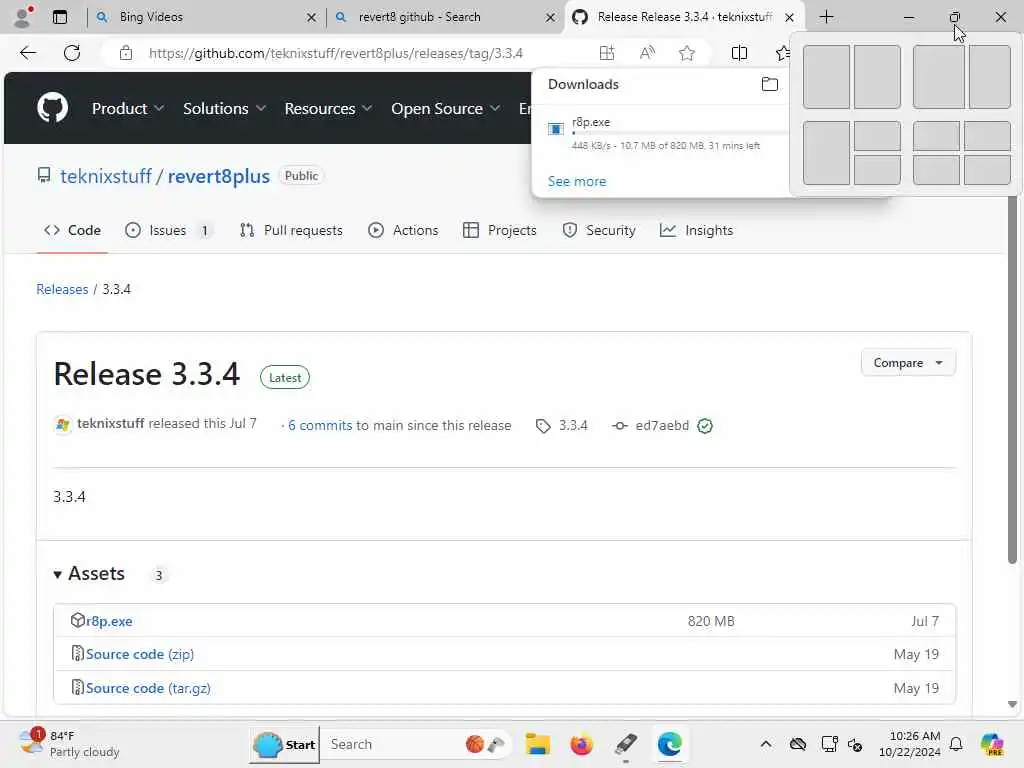
Task: Open revert8plus repository link
Action: (x=219, y=176)
